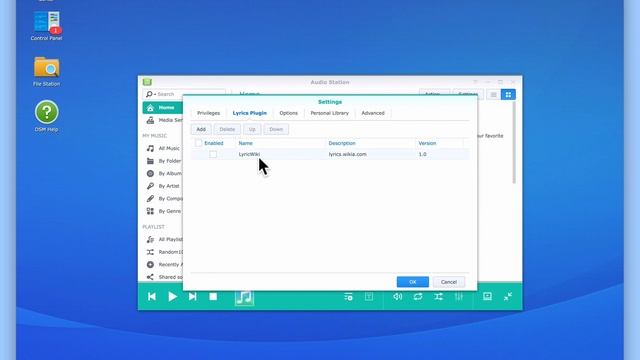Skip to next track
This screenshot has height=360, width=640.
(193, 297)
